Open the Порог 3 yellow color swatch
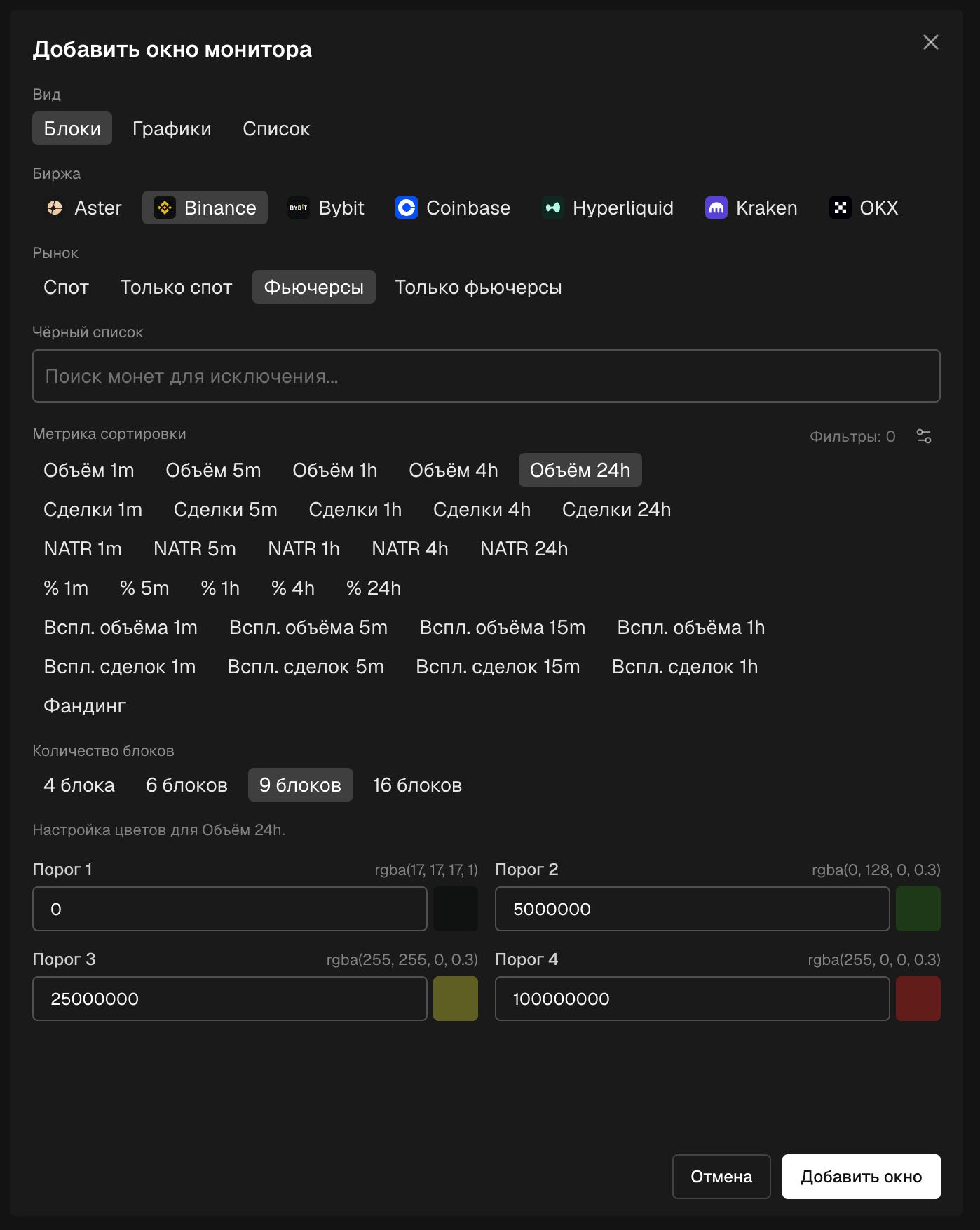The width and height of the screenshot is (980, 1230). (456, 999)
